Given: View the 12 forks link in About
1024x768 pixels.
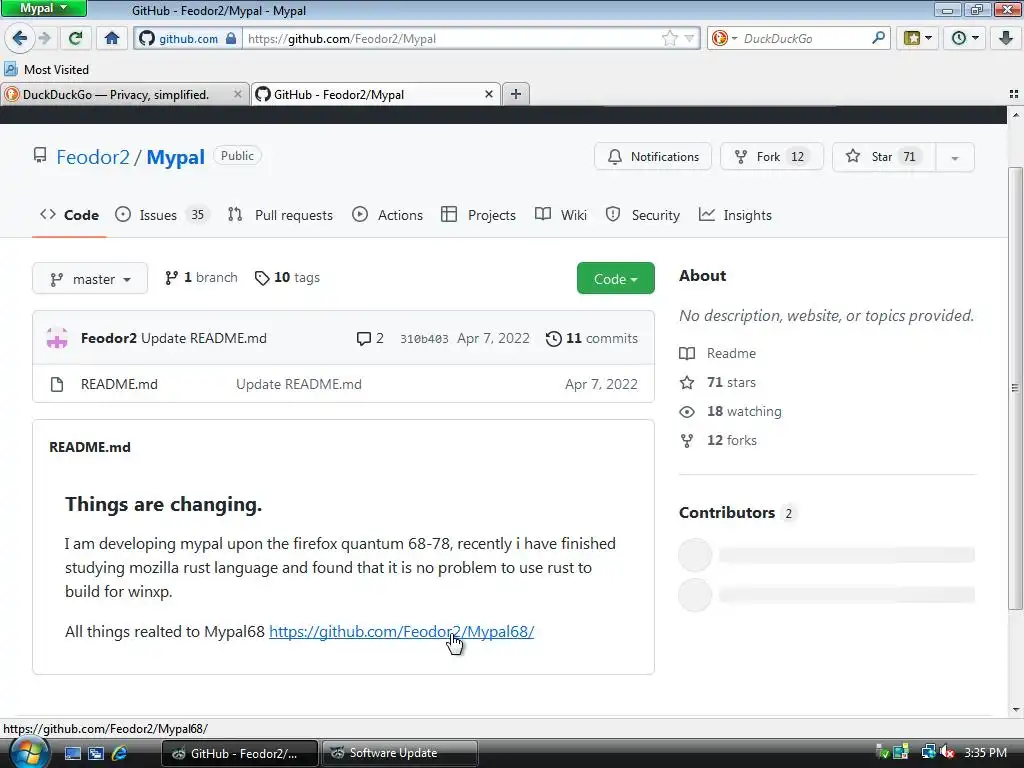Looking at the screenshot, I should point(718,440).
